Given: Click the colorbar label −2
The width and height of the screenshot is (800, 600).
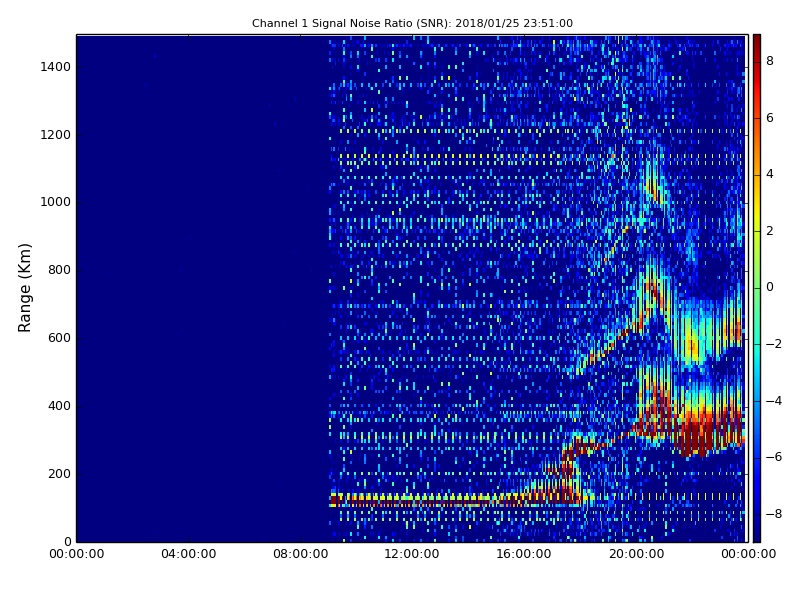Looking at the screenshot, I should point(774,344).
